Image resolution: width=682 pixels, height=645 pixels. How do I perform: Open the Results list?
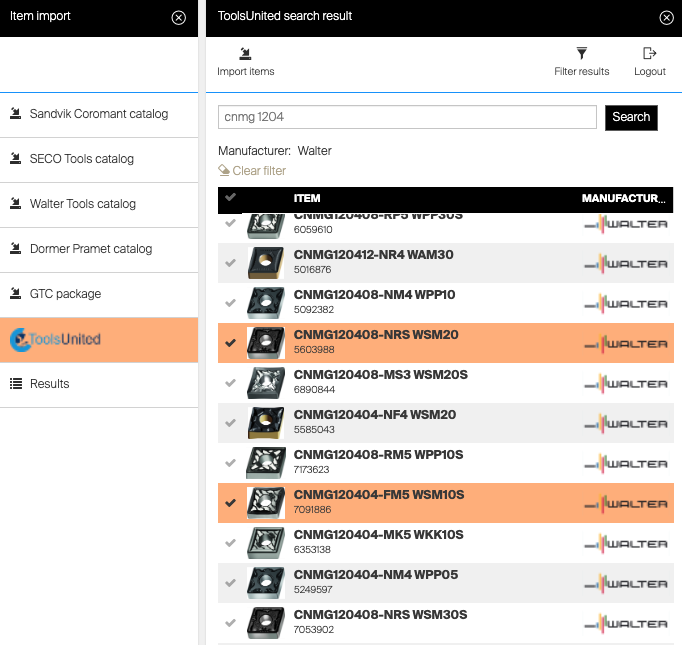(48, 384)
